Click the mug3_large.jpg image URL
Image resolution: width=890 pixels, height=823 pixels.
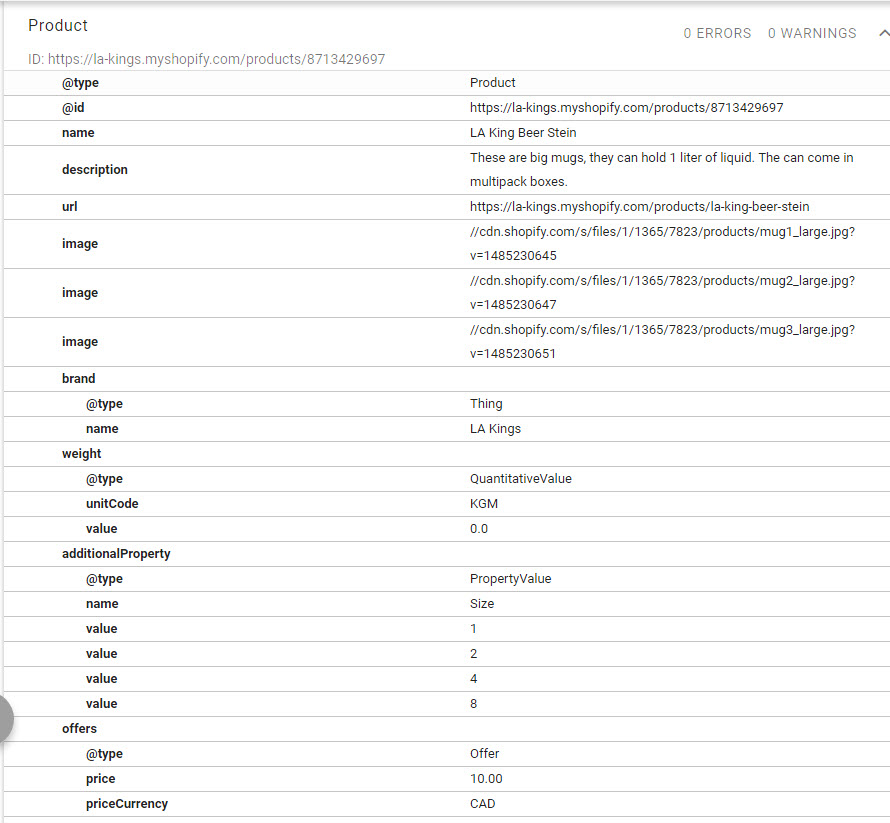tap(662, 342)
